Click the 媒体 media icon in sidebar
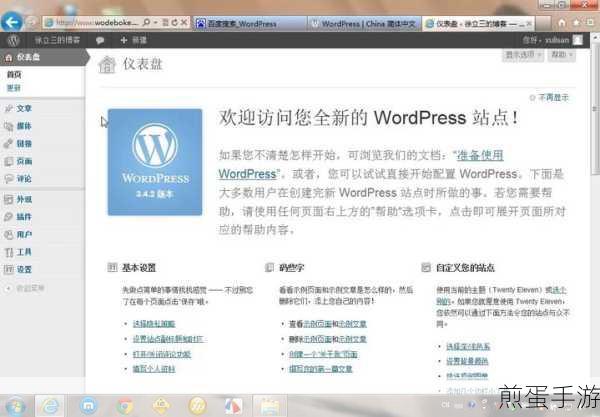The width and height of the screenshot is (600, 417). [x=8, y=126]
